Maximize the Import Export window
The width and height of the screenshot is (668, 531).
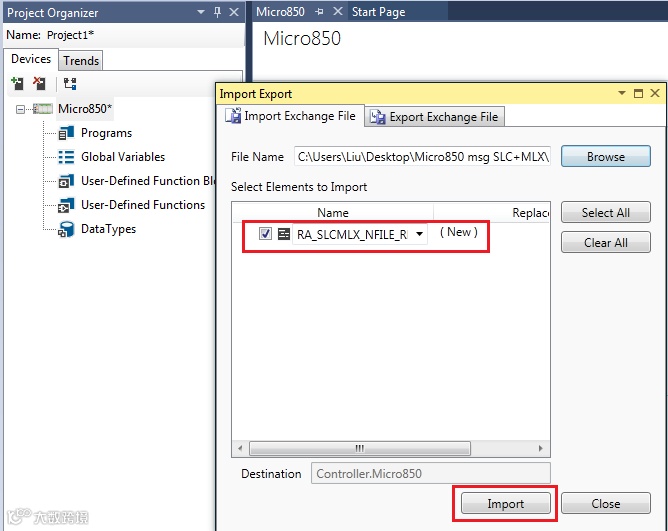638,93
